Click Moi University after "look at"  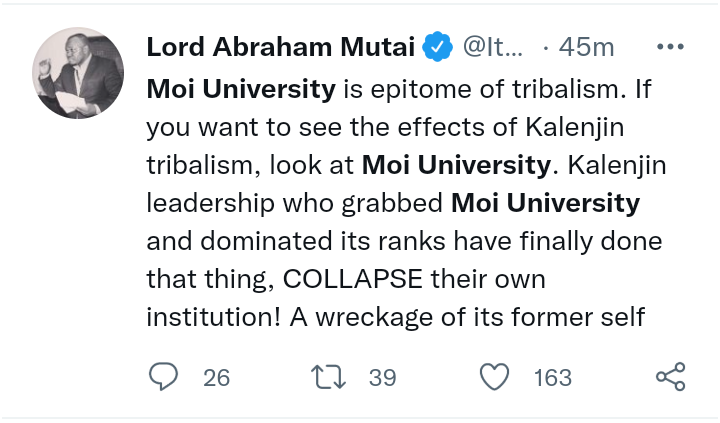tap(456, 165)
